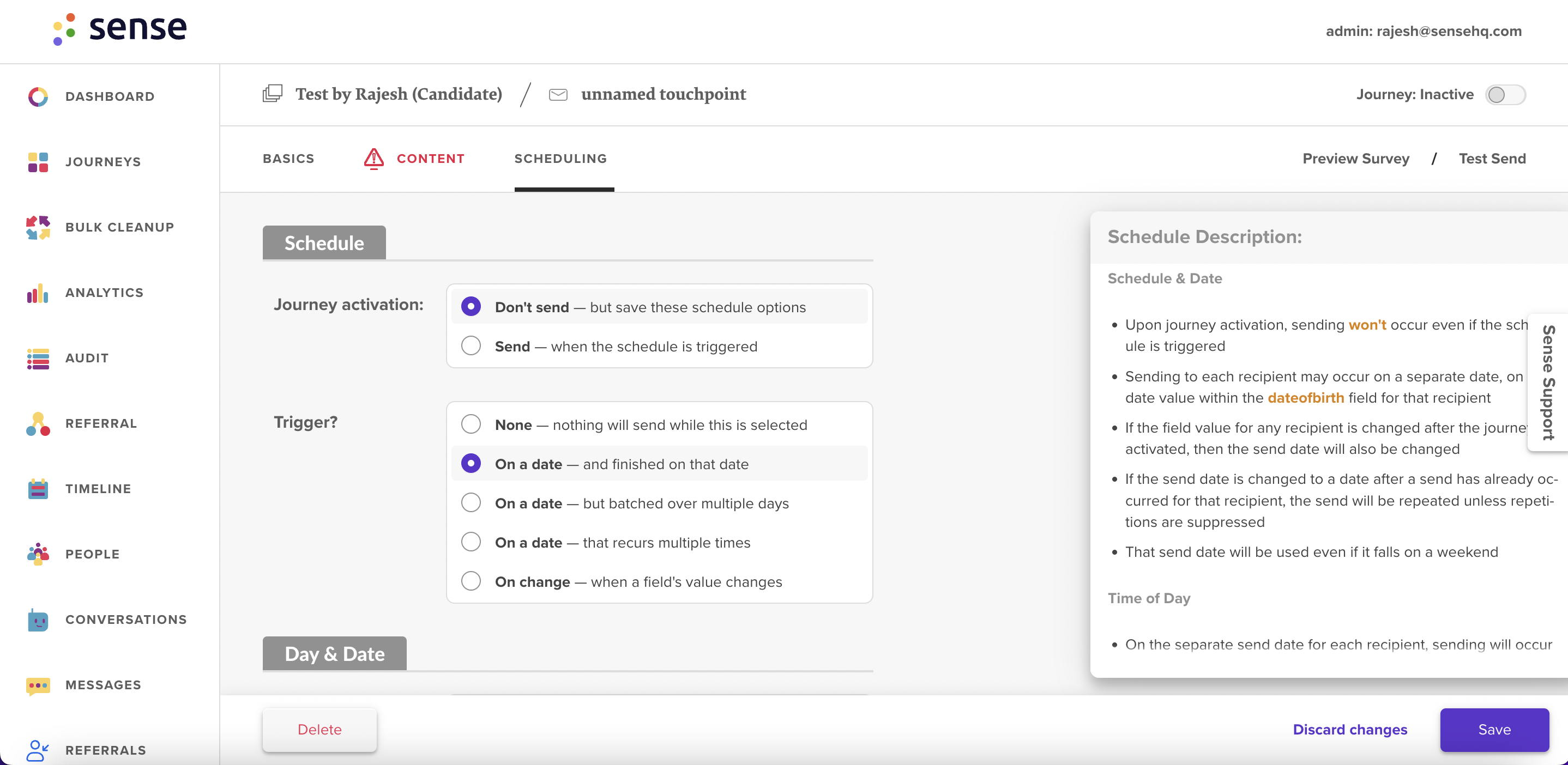This screenshot has height=765, width=1568.
Task: Open the Referral nodes icon
Action: pyautogui.click(x=38, y=424)
